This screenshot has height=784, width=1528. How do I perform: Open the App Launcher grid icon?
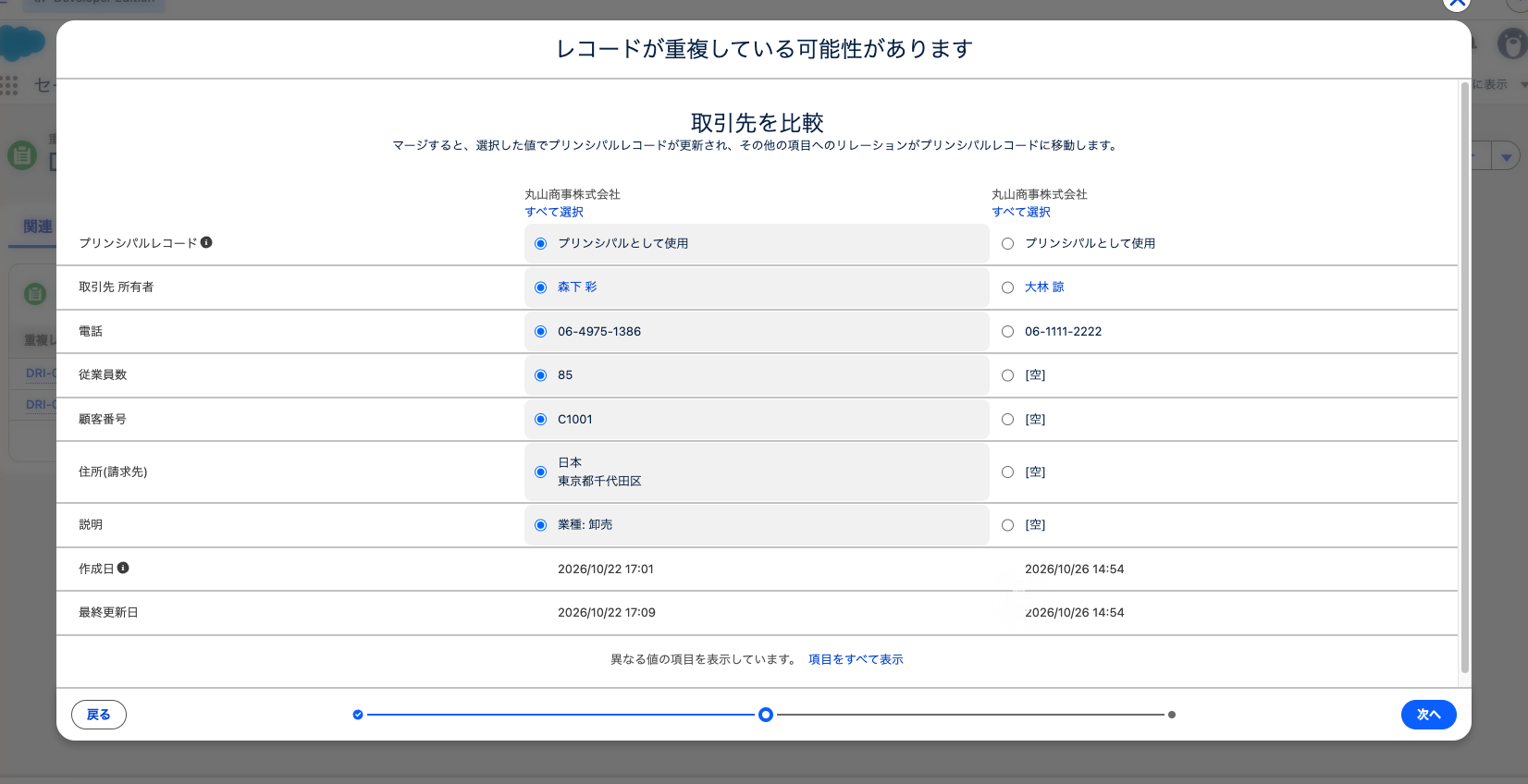(x=9, y=85)
